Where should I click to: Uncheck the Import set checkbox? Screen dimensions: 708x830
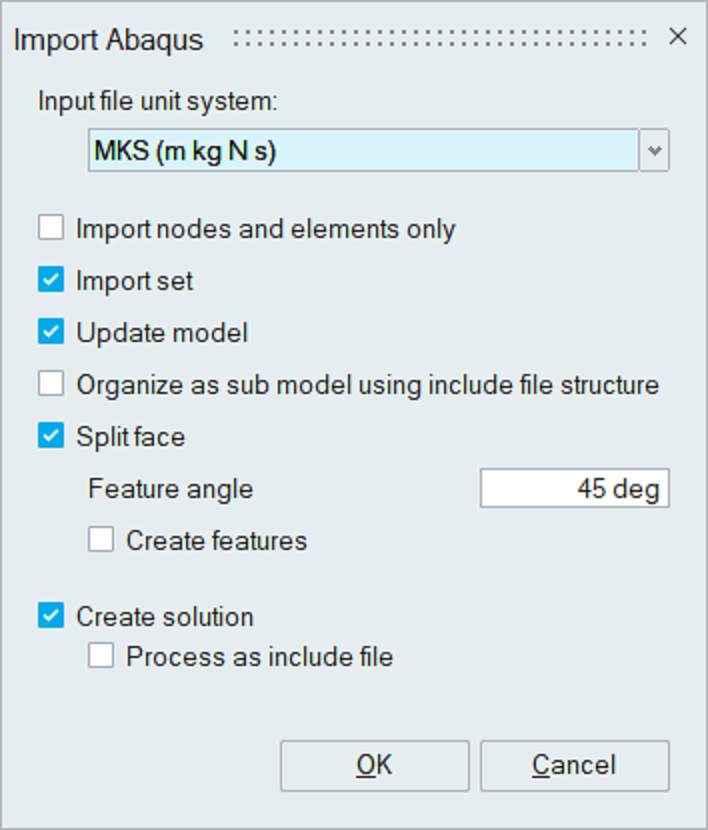[x=51, y=281]
